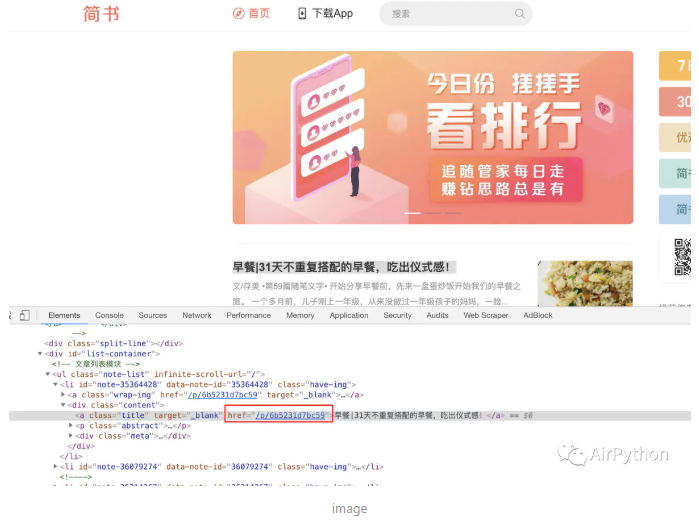This screenshot has height=523, width=699.
Task: Select the second carousel indicator dash
Action: coord(432,213)
